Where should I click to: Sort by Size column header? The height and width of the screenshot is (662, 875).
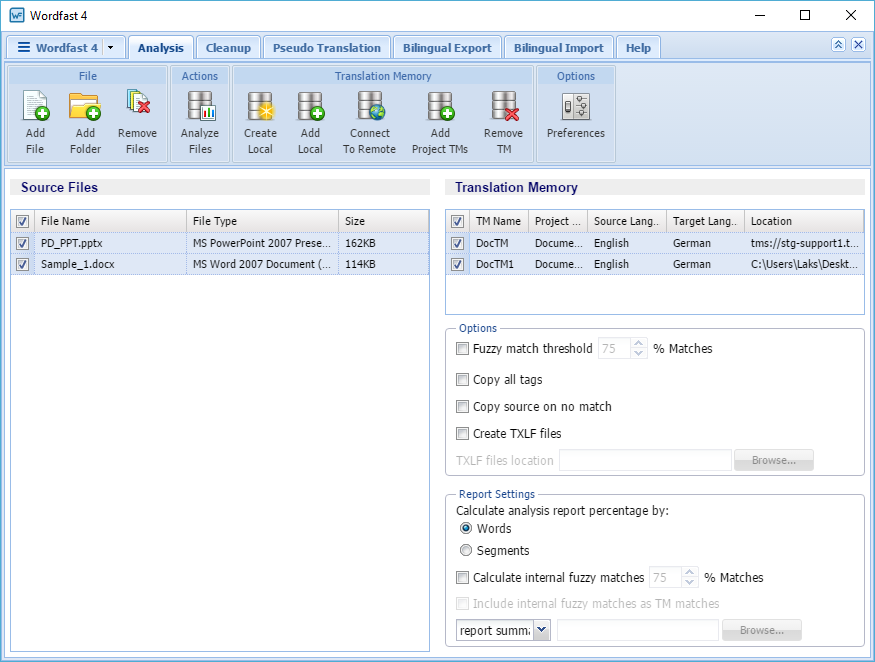coord(384,221)
